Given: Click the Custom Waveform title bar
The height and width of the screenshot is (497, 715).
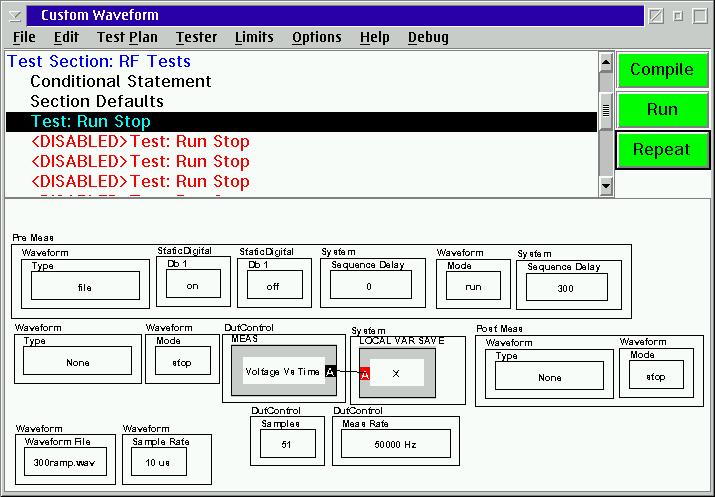Looking at the screenshot, I should click(x=335, y=16).
